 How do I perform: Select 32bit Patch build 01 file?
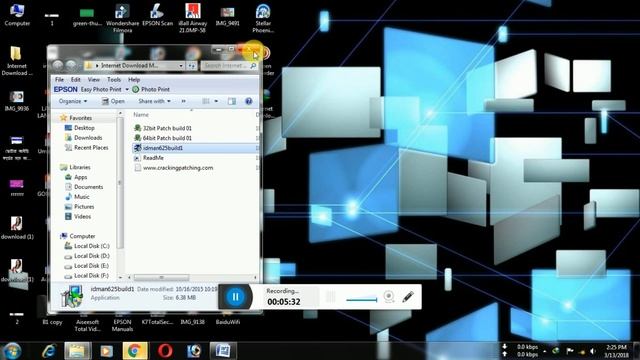pyautogui.click(x=163, y=128)
